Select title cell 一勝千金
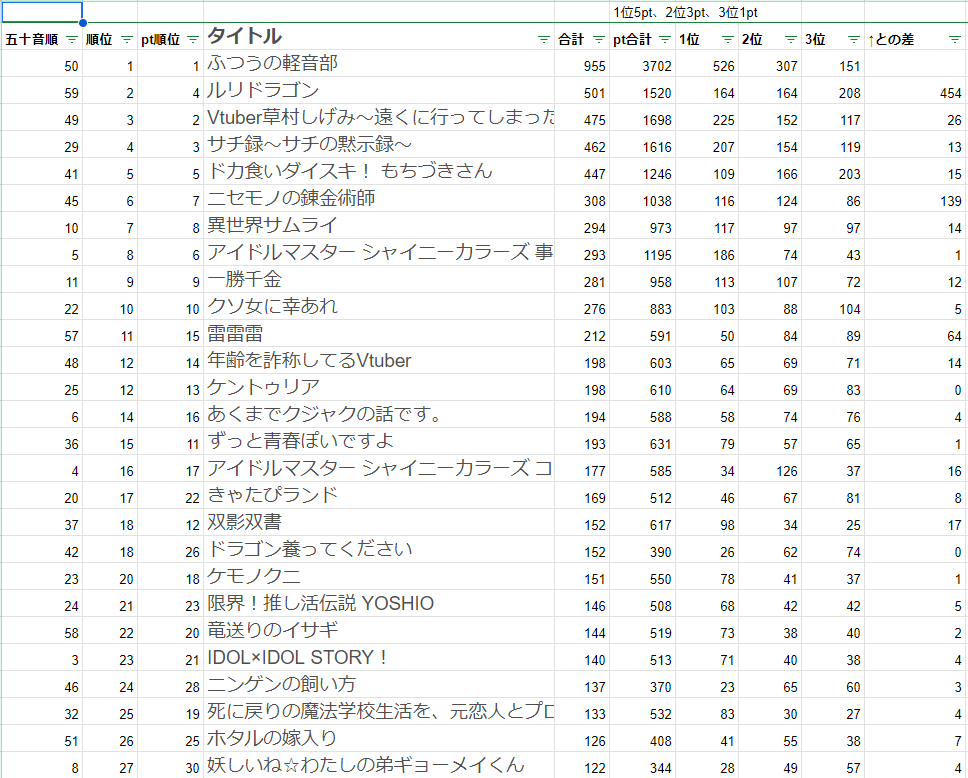Viewport: 968px width, 778px height. [378, 280]
